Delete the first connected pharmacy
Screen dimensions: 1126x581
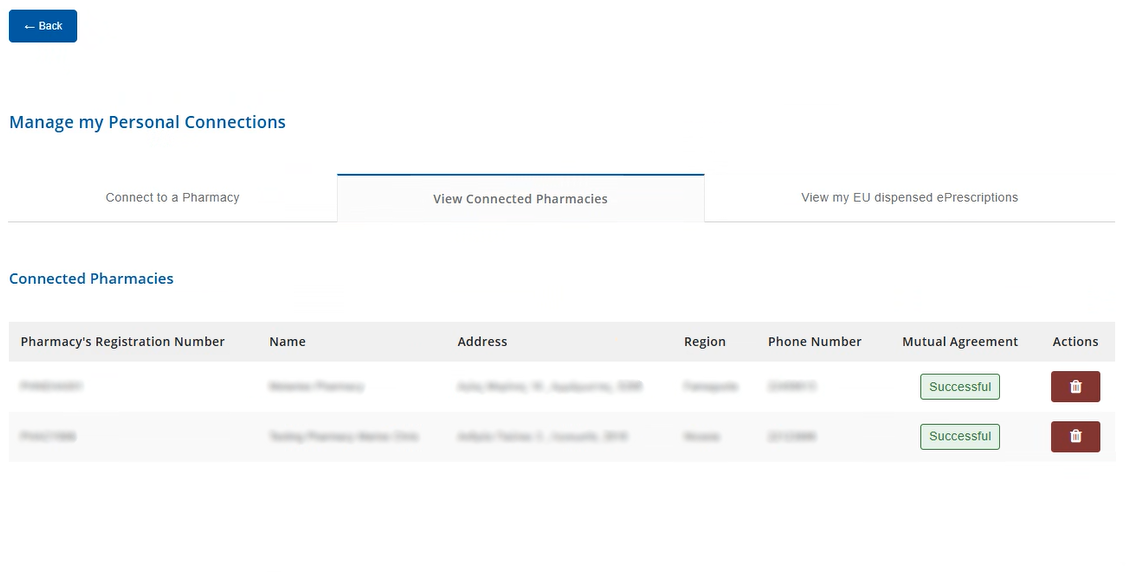point(1075,387)
